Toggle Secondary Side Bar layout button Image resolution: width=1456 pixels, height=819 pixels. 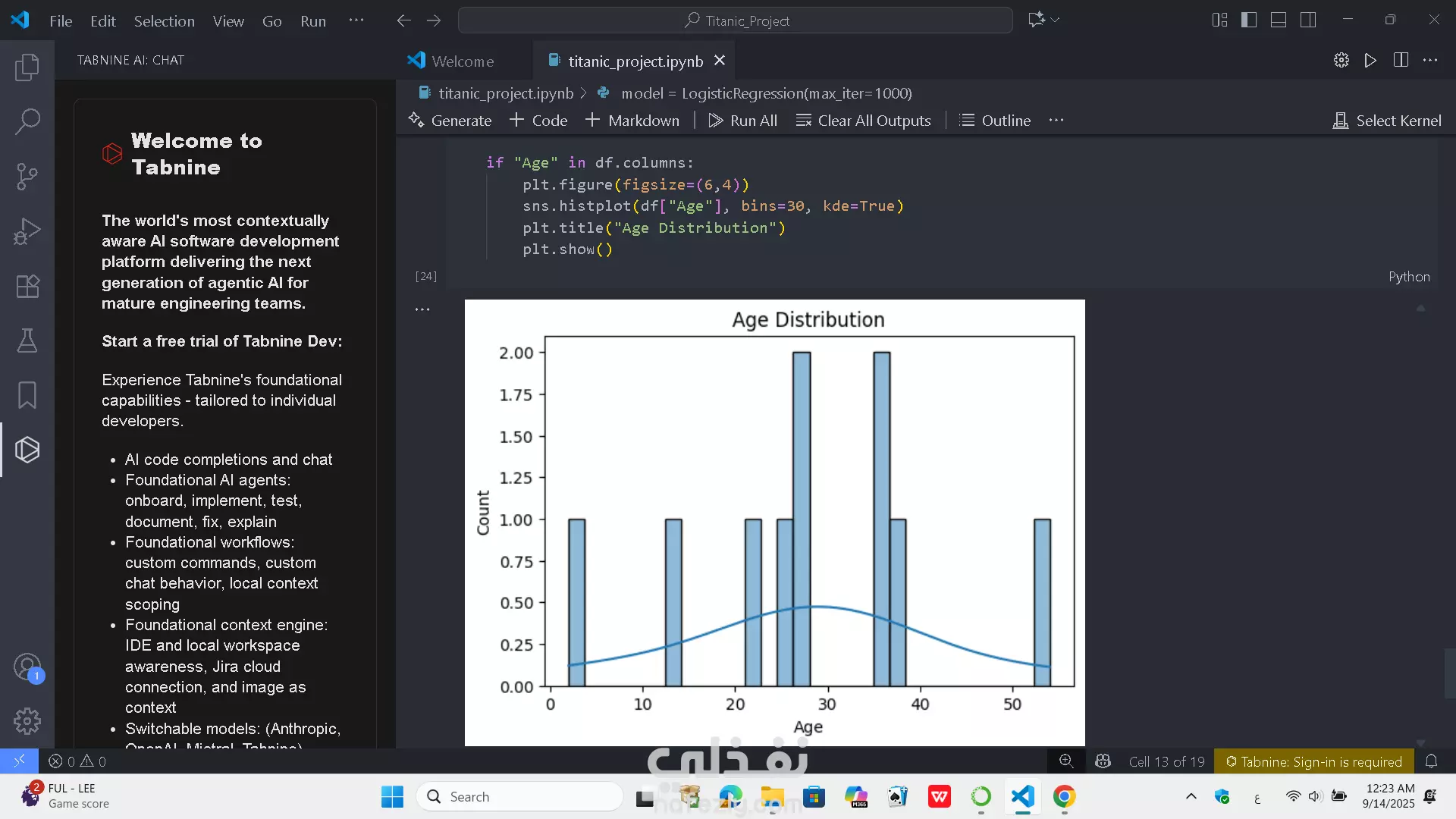pyautogui.click(x=1308, y=20)
